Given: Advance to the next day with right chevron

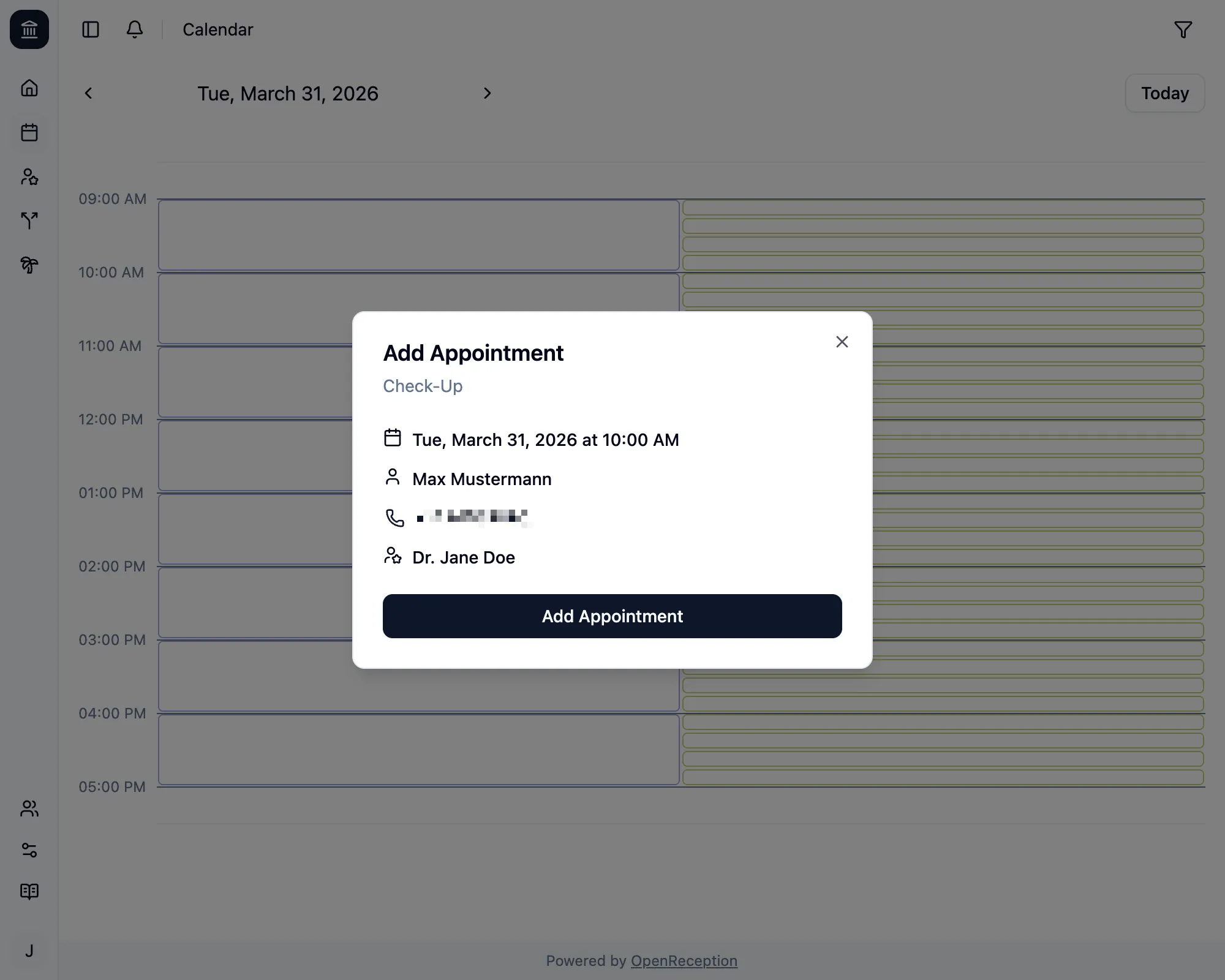Looking at the screenshot, I should (487, 93).
